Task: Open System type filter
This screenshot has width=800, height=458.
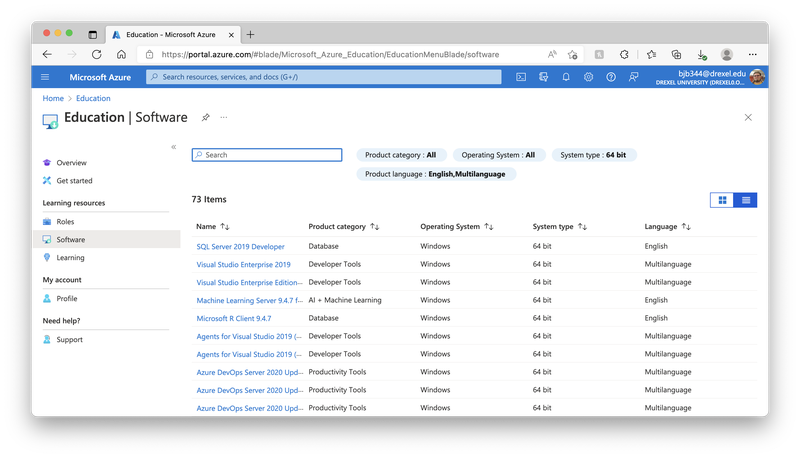Action: point(593,155)
